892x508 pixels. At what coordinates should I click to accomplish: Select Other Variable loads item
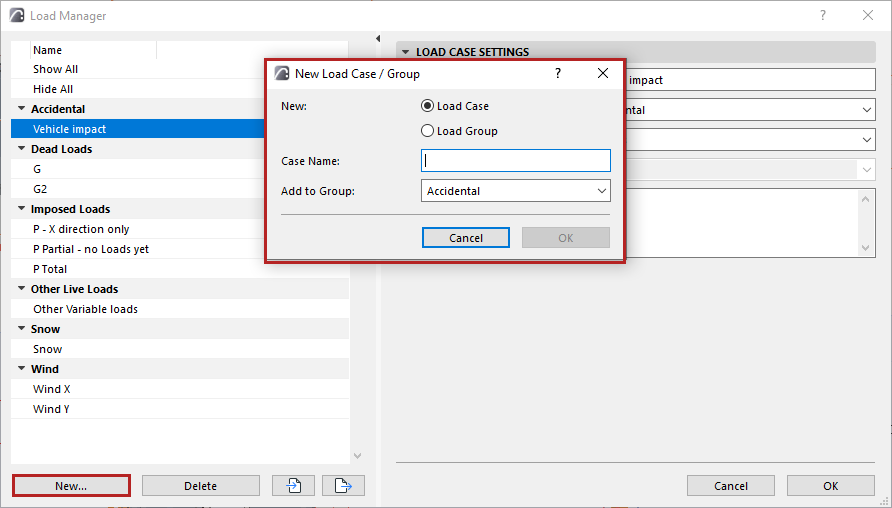point(180,309)
